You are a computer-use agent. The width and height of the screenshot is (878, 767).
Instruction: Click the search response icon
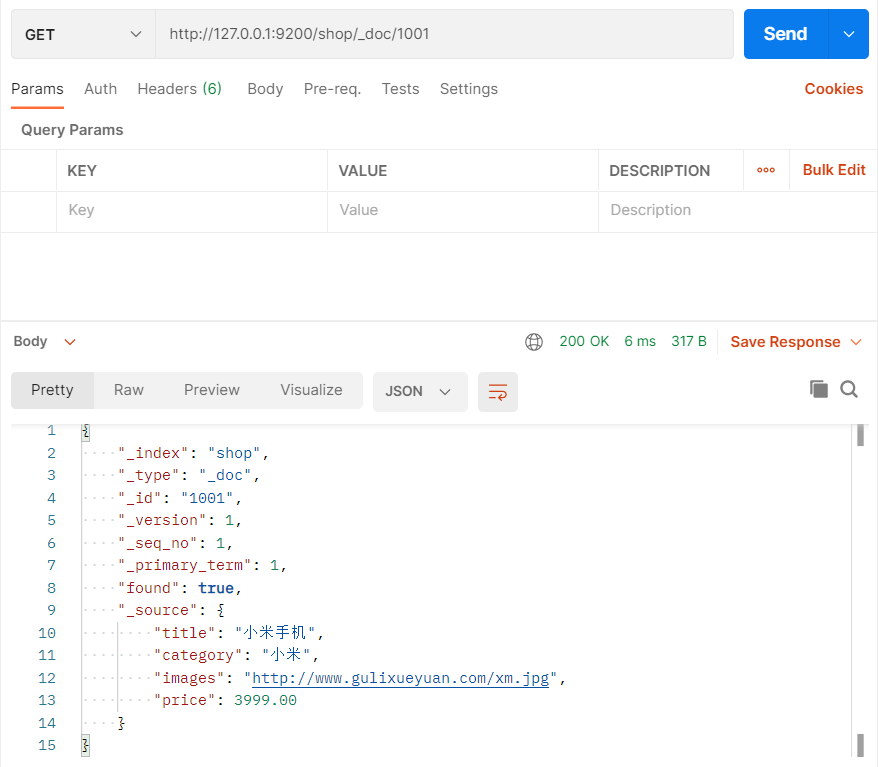[x=849, y=389]
